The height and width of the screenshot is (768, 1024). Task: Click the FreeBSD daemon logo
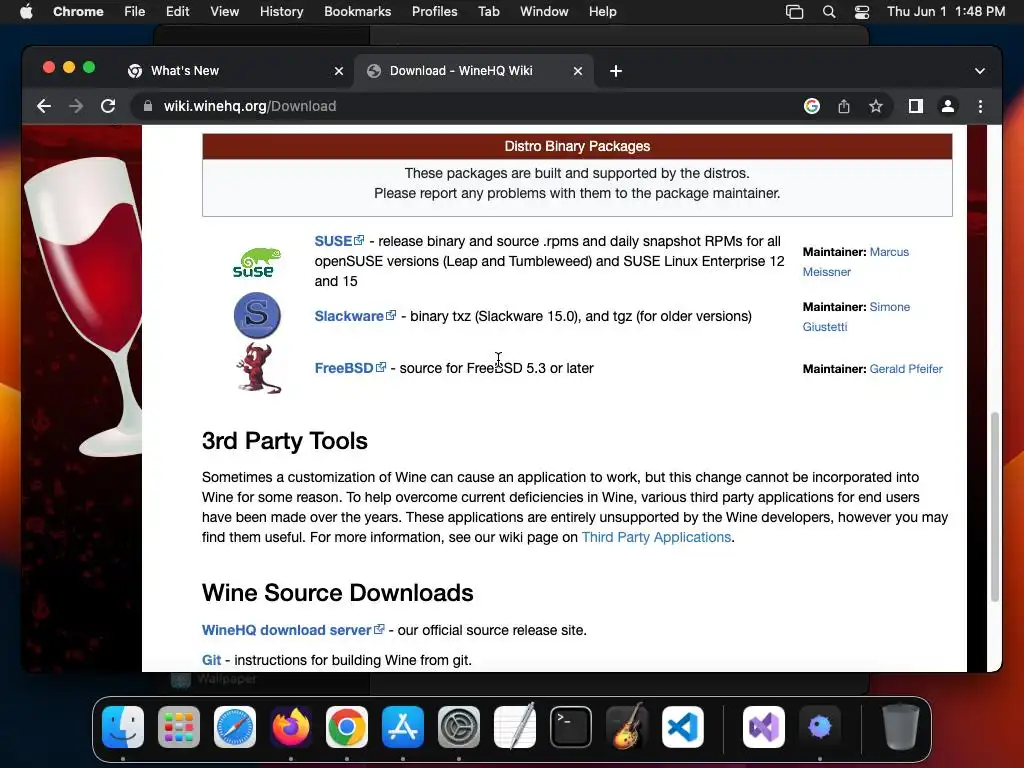point(259,369)
